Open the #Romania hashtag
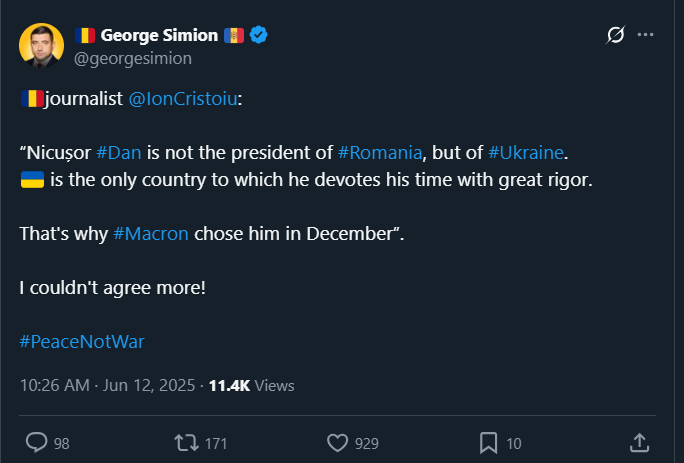 tap(380, 154)
